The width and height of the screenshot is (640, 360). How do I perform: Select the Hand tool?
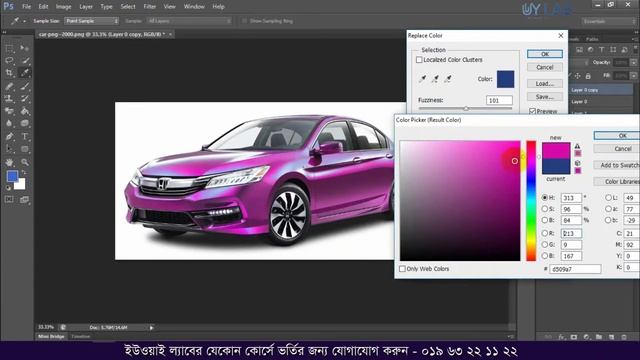coord(9,162)
